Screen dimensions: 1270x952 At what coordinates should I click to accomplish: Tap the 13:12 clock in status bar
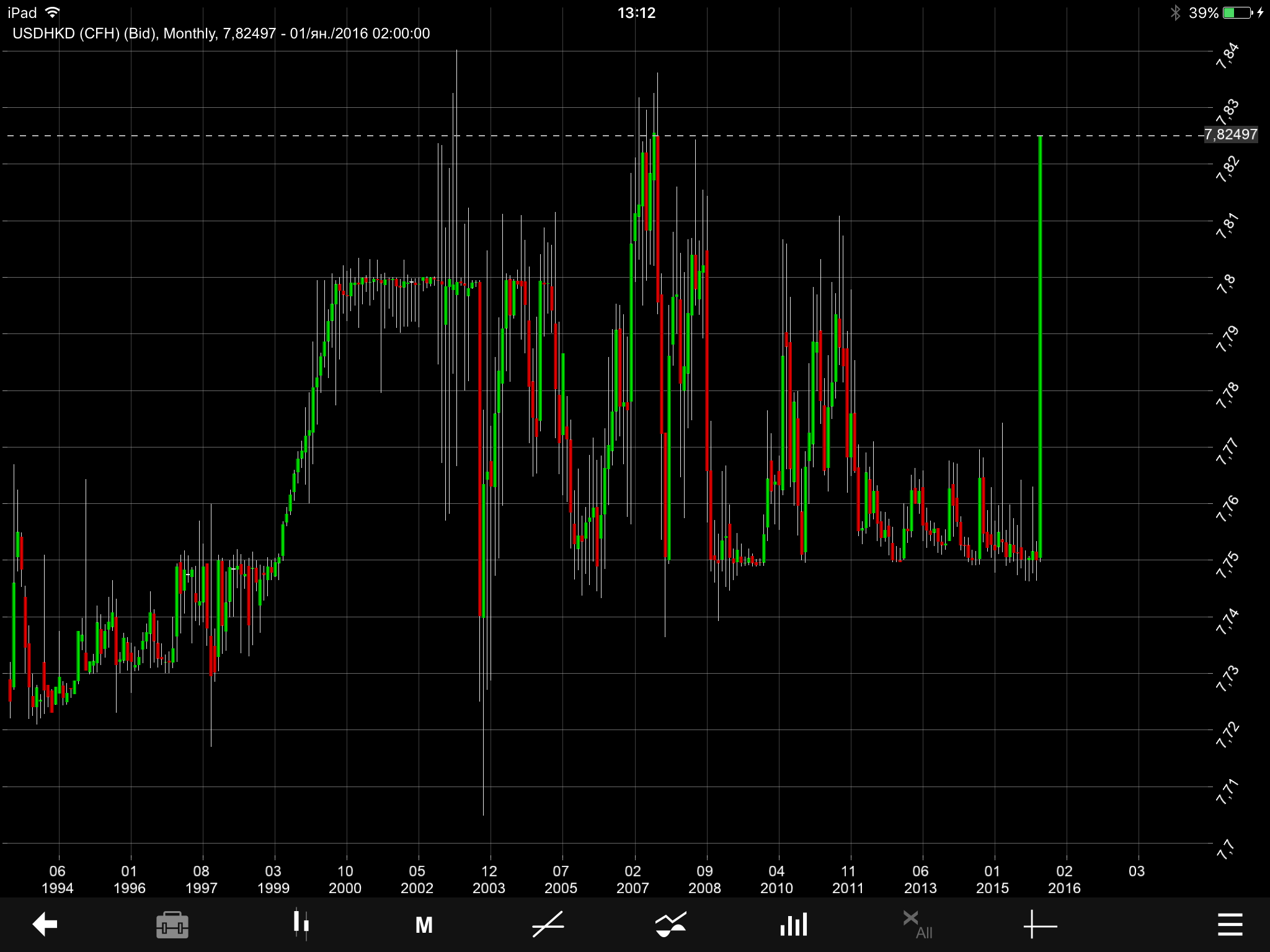[636, 13]
